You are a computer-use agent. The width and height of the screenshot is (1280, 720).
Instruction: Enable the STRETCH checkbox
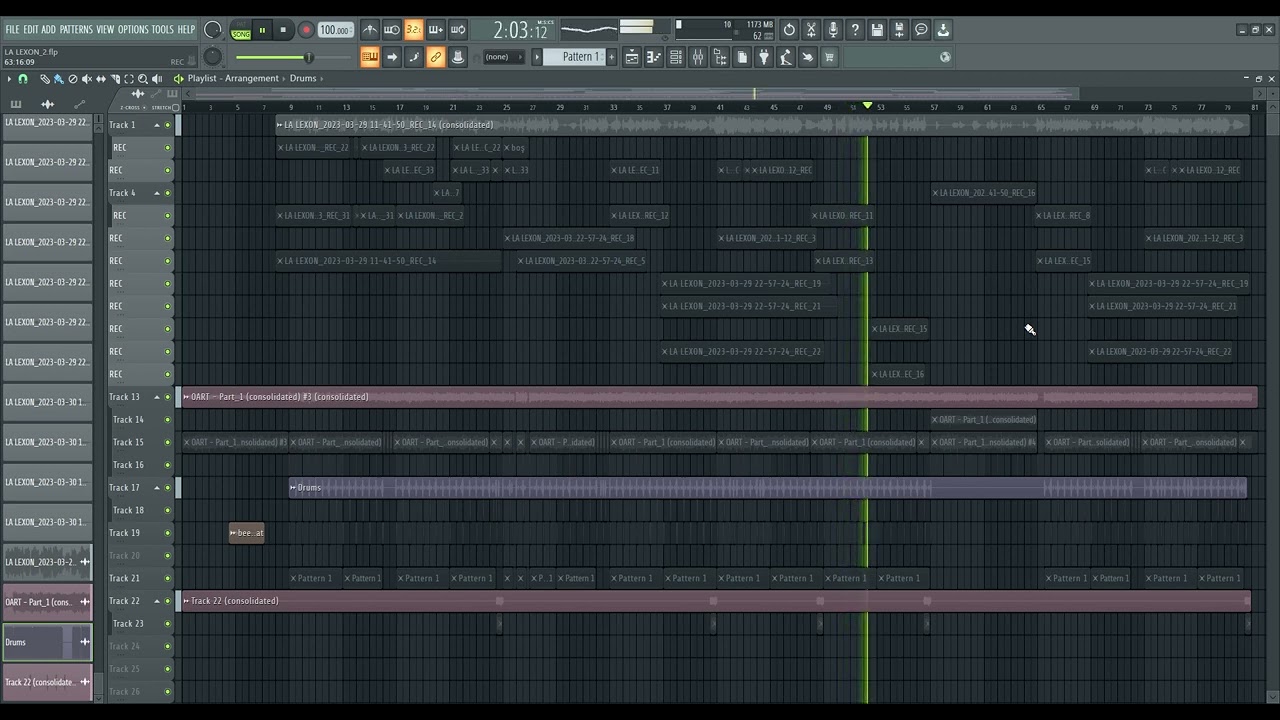click(x=175, y=107)
